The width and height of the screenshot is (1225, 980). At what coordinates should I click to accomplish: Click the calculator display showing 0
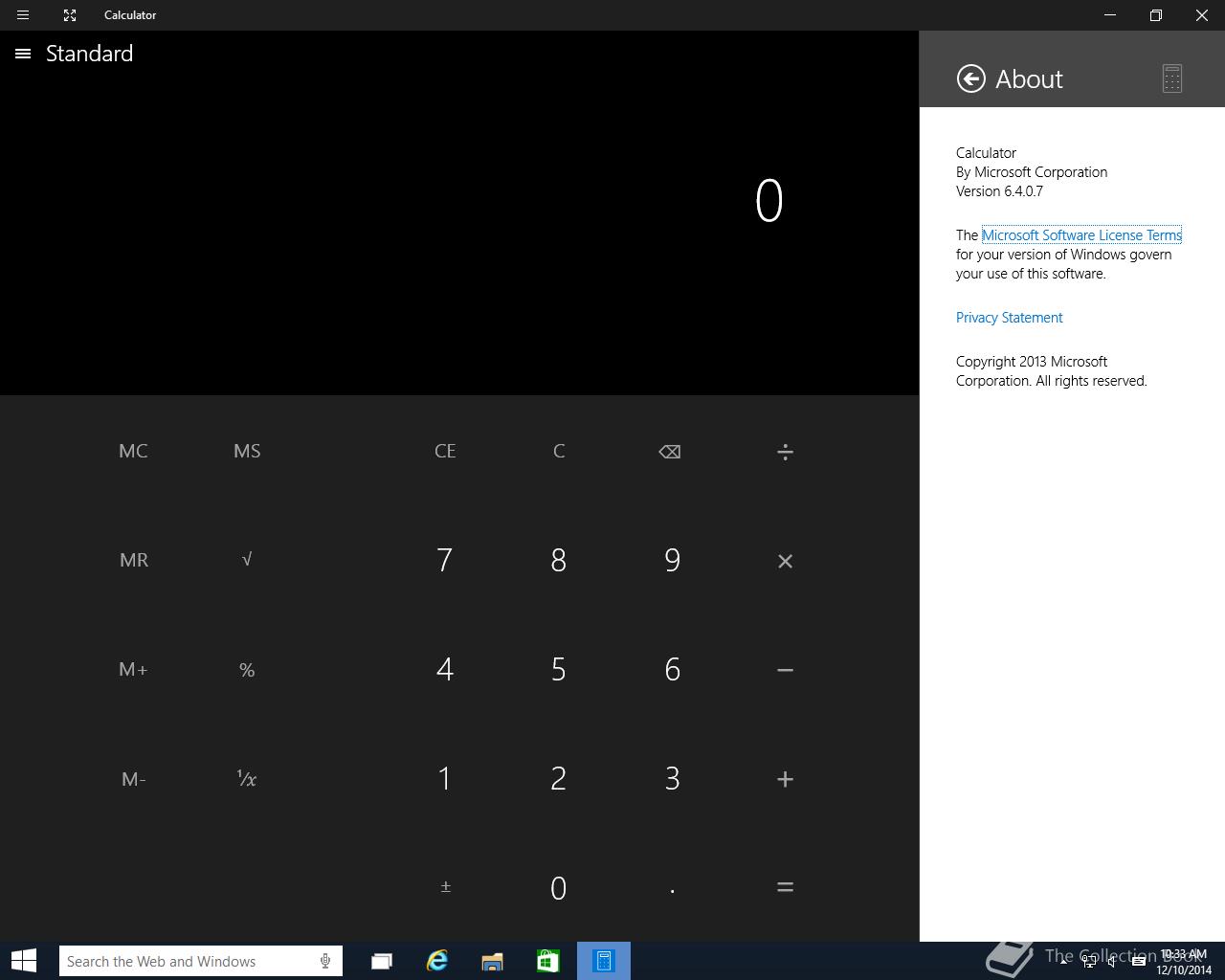[x=768, y=201]
